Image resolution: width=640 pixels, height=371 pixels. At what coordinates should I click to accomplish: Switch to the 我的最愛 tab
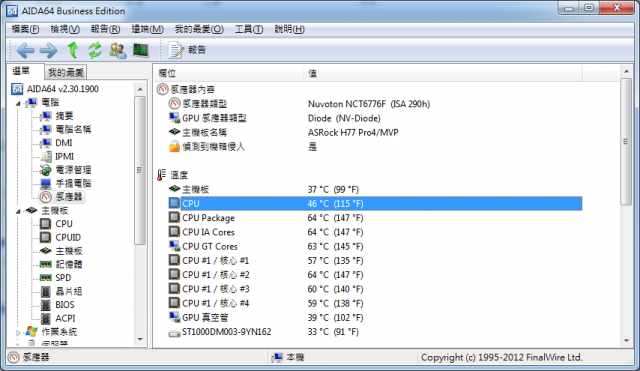click(66, 73)
